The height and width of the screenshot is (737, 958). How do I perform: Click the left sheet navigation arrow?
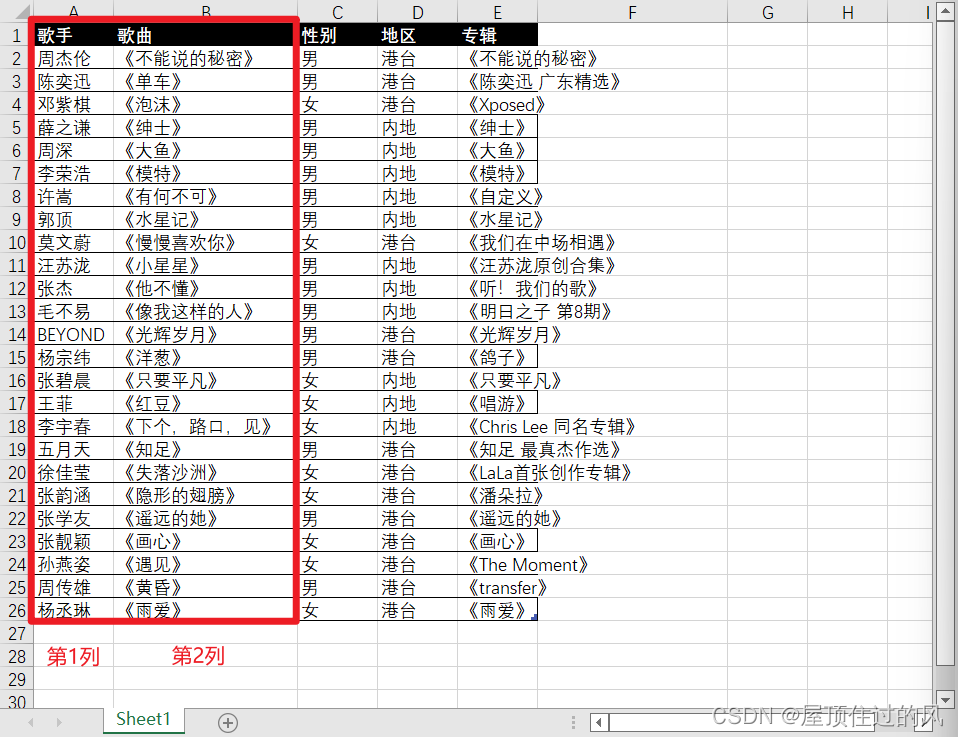29,721
